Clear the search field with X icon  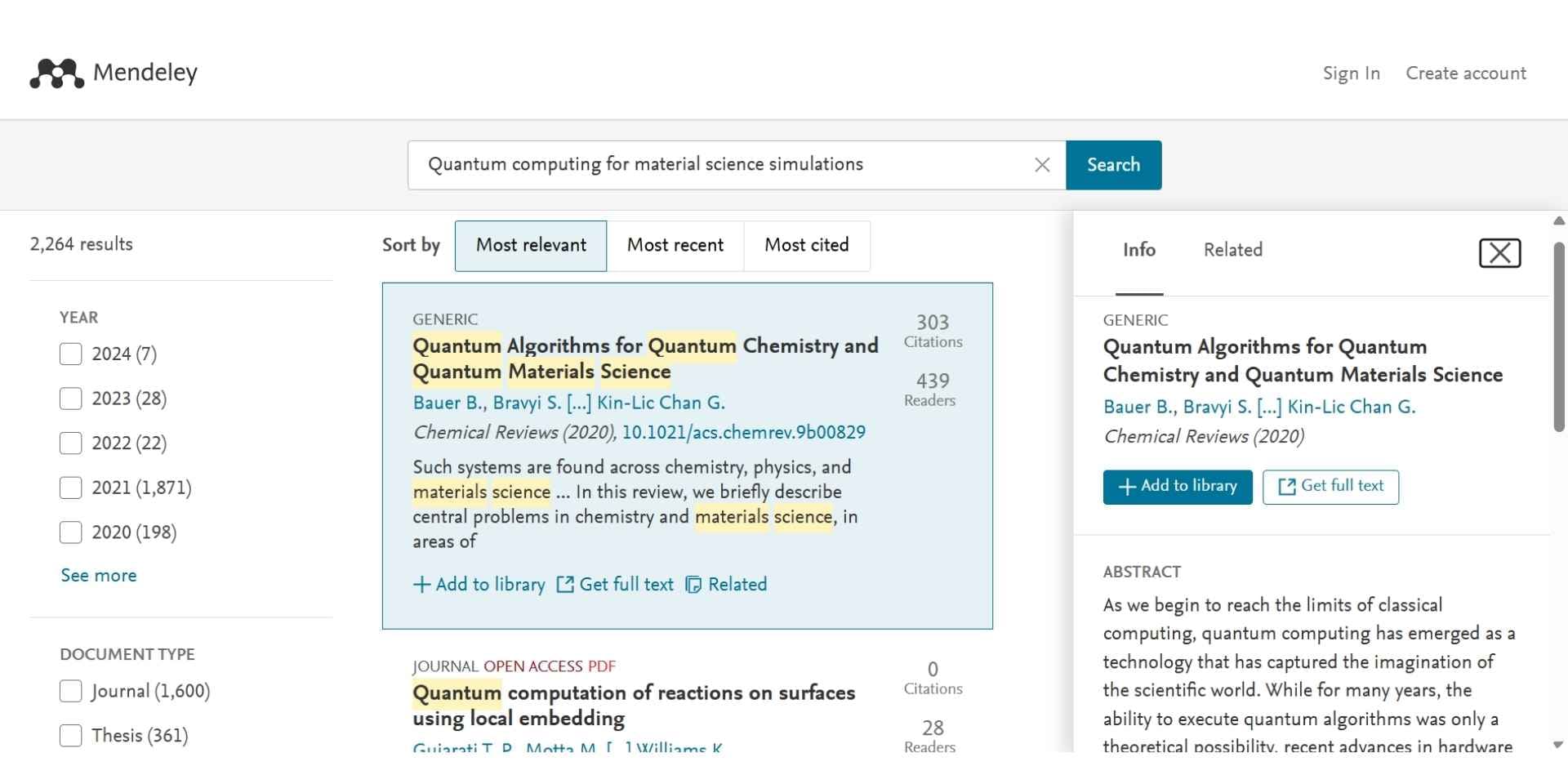1042,165
